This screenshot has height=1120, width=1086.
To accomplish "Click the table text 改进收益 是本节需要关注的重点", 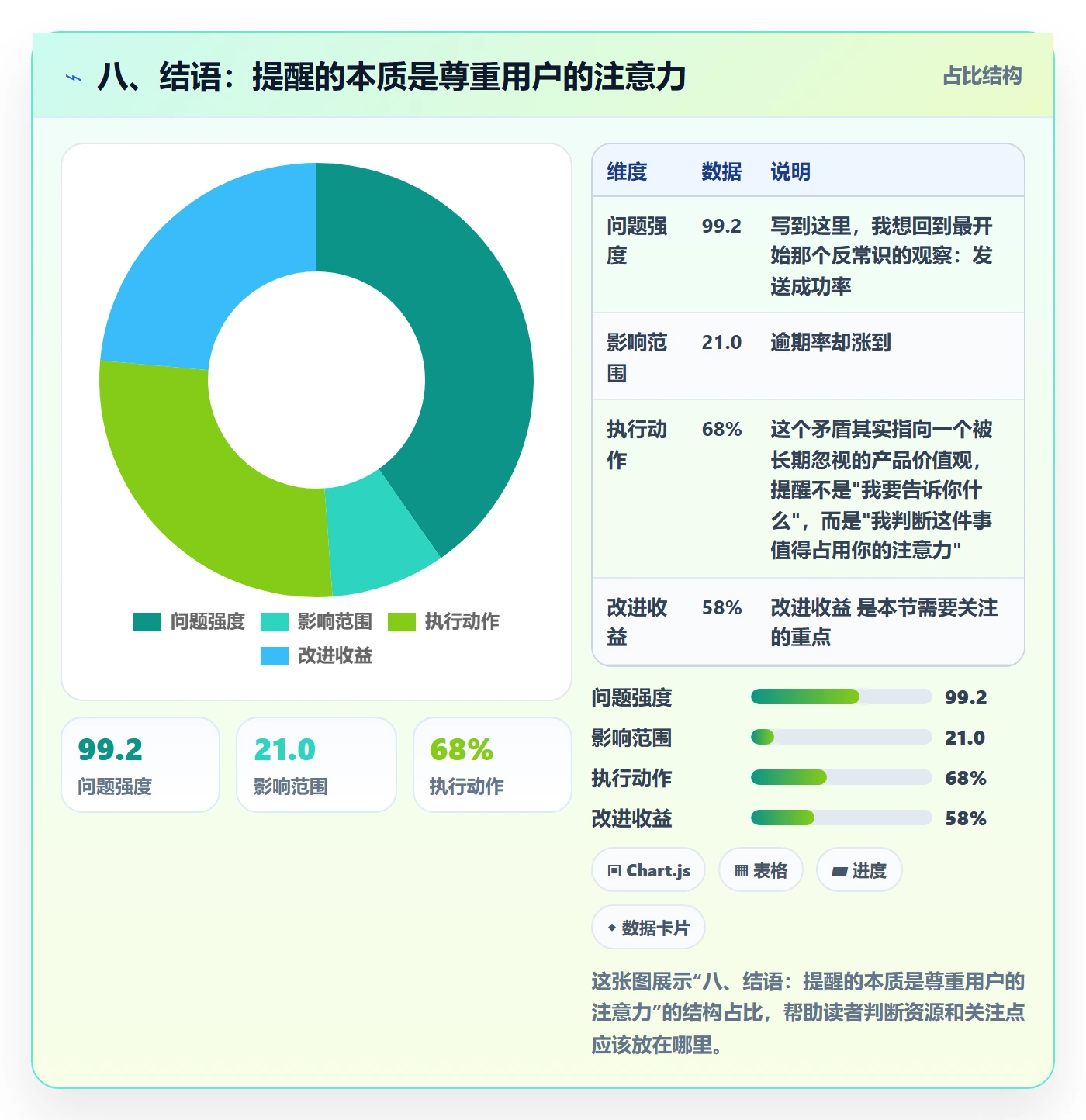I will click(884, 622).
